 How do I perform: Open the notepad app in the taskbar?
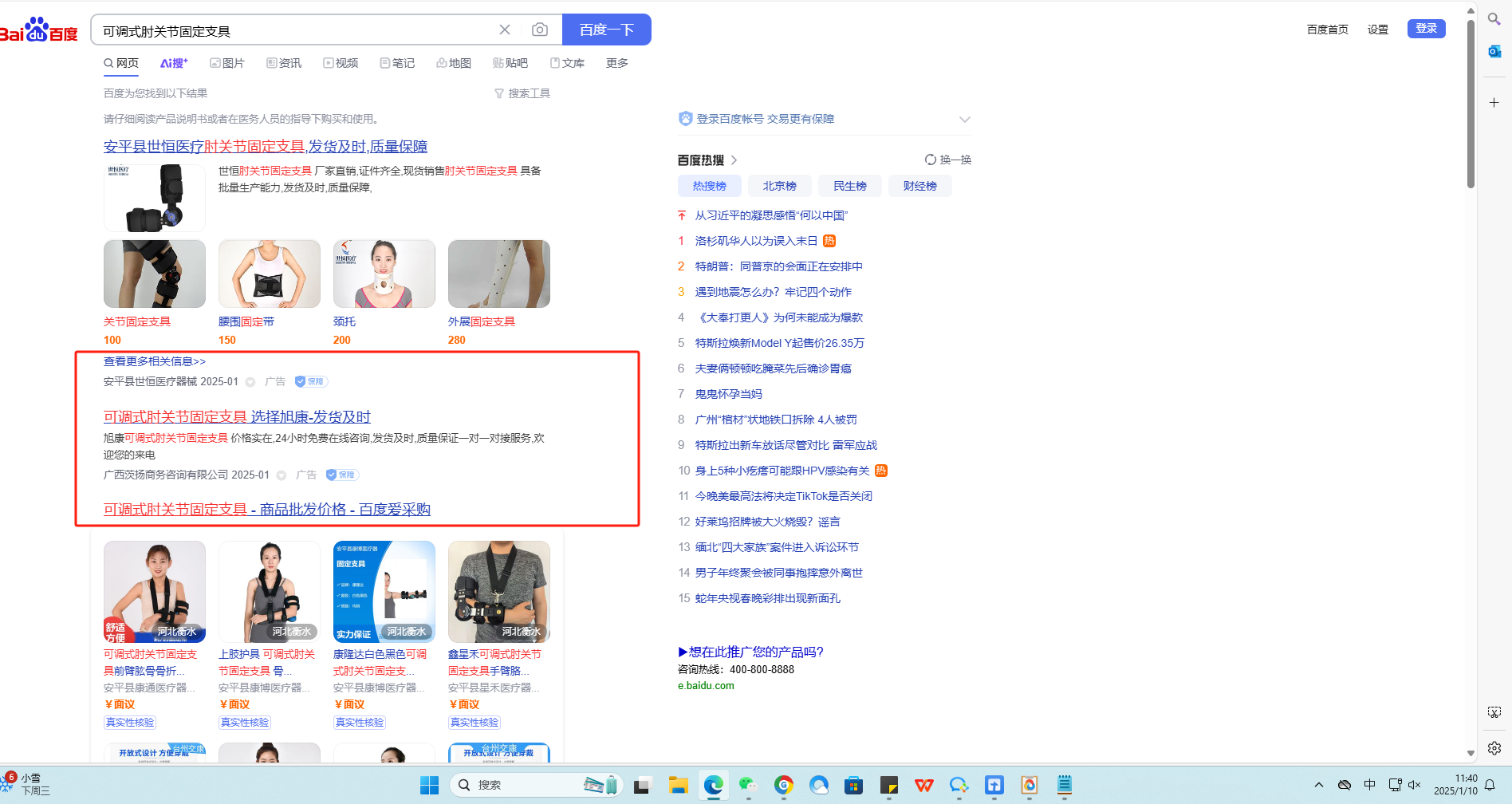pyautogui.click(x=1064, y=786)
